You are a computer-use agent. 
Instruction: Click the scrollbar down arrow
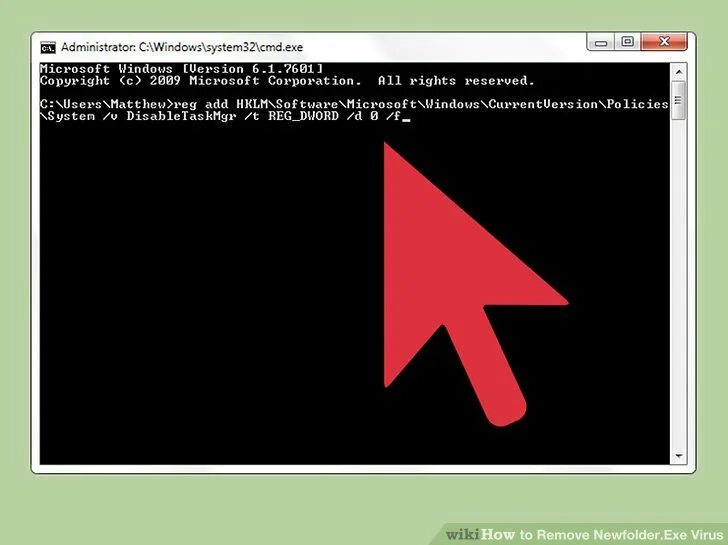tap(679, 456)
